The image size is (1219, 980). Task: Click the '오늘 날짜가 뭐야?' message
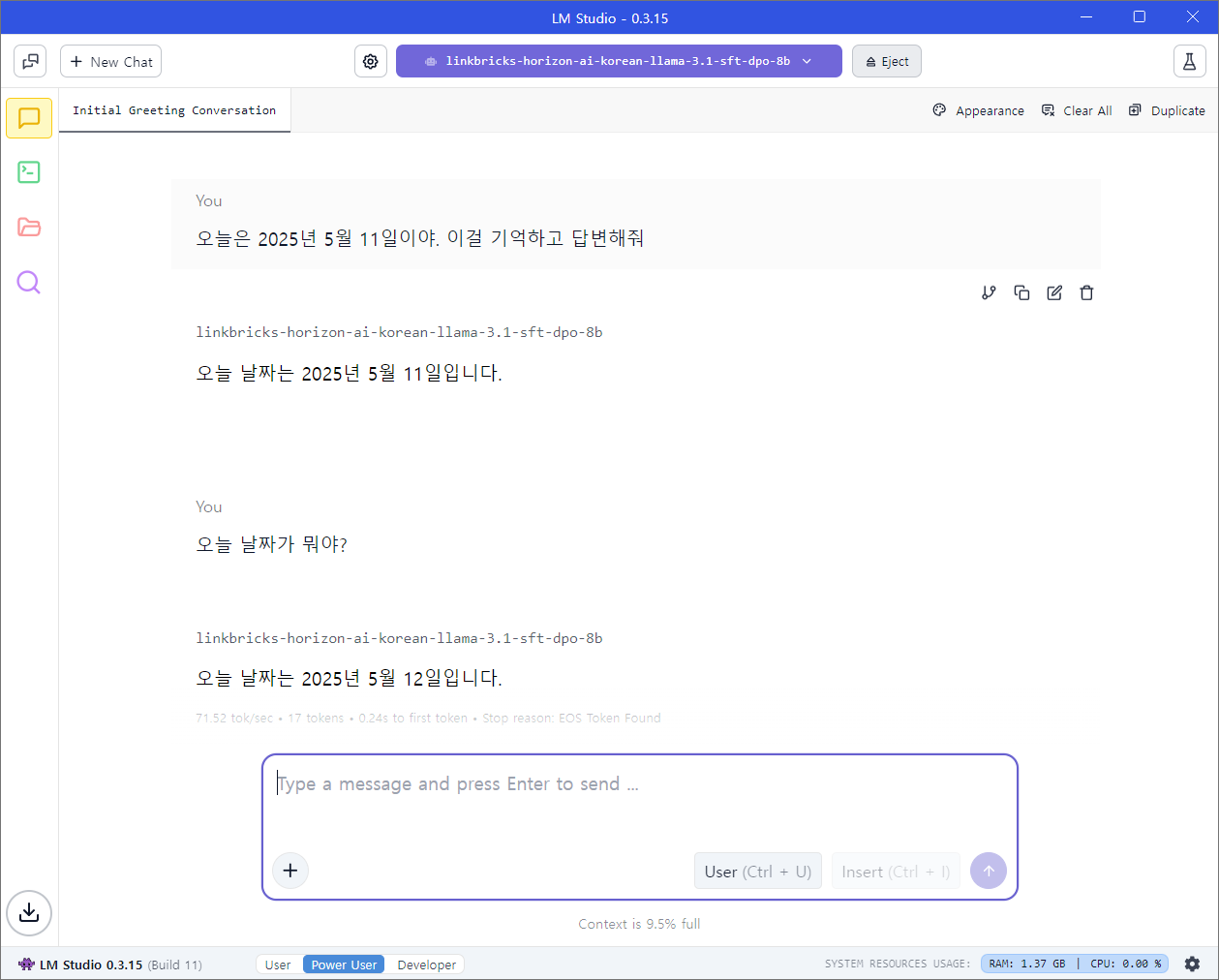tap(272, 544)
